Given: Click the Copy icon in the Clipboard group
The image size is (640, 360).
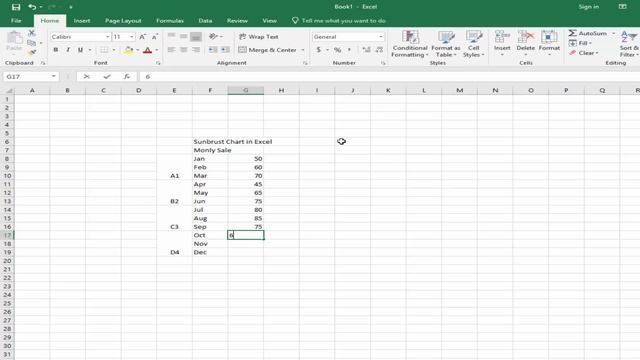Looking at the screenshot, I should (x=31, y=43).
